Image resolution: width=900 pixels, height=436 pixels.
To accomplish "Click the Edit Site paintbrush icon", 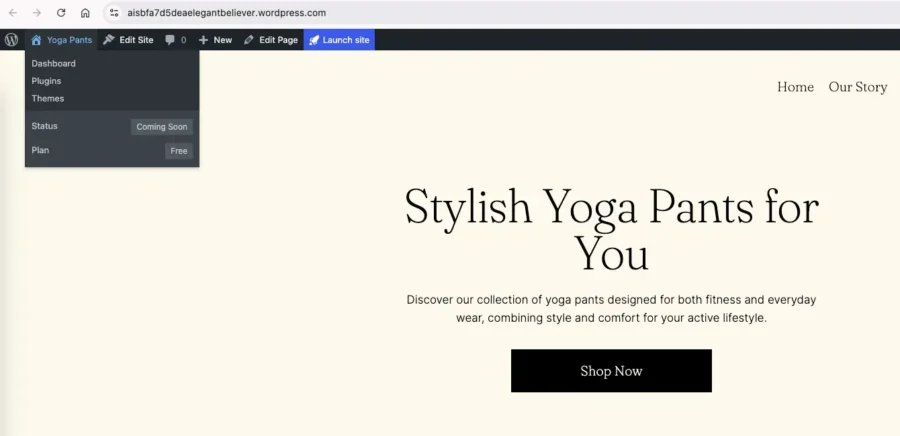I will click(108, 40).
